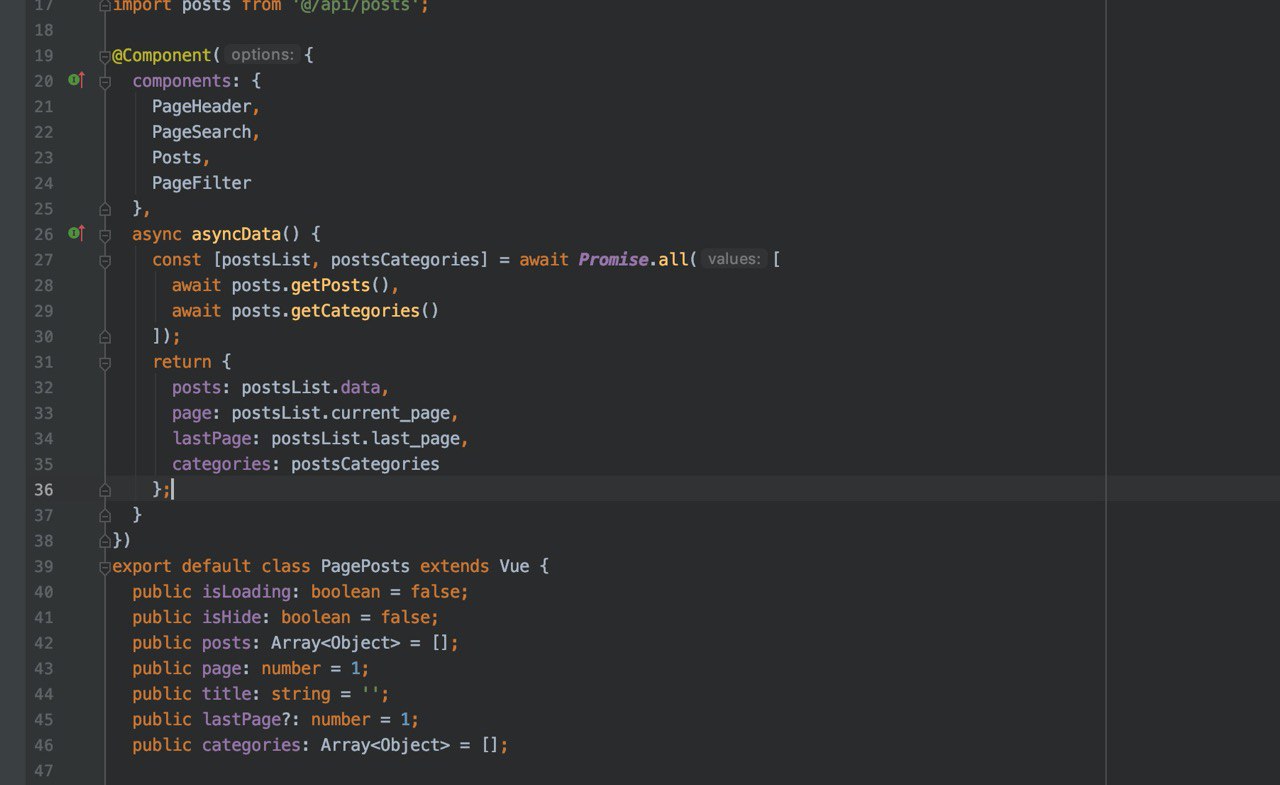Click the 'title' property on line 44
The image size is (1280, 785).
pyautogui.click(x=226, y=694)
